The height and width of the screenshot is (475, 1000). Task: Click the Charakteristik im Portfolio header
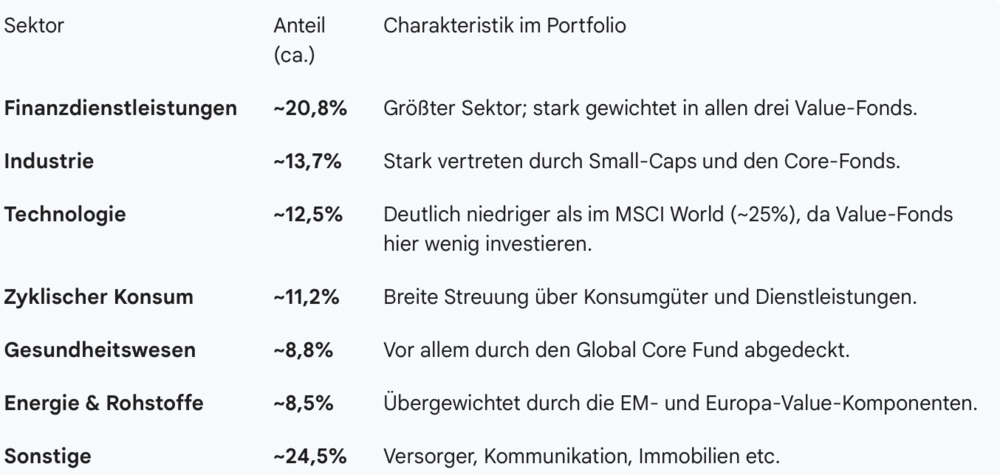pos(505,26)
